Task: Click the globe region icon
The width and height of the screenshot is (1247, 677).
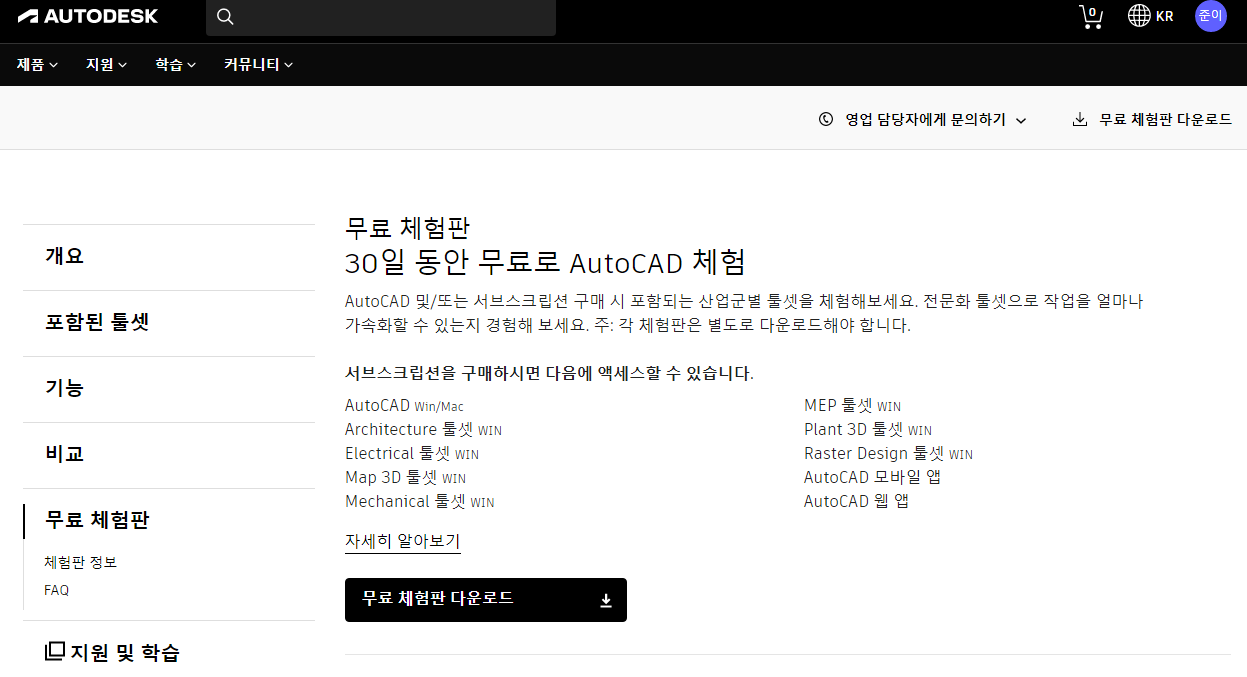Action: [1139, 16]
